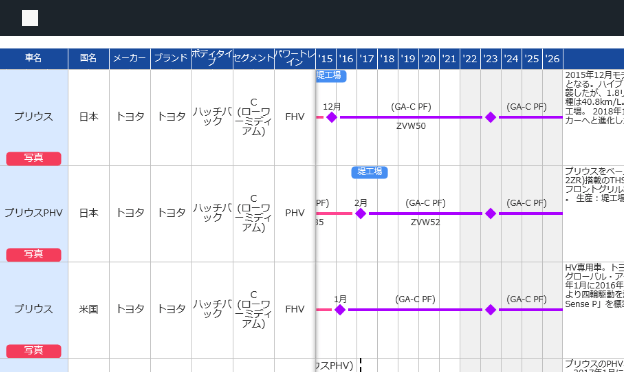624x372 pixels.
Task: Click the 2023 diamond marker in the プリウスPHV row
Action: click(491, 214)
